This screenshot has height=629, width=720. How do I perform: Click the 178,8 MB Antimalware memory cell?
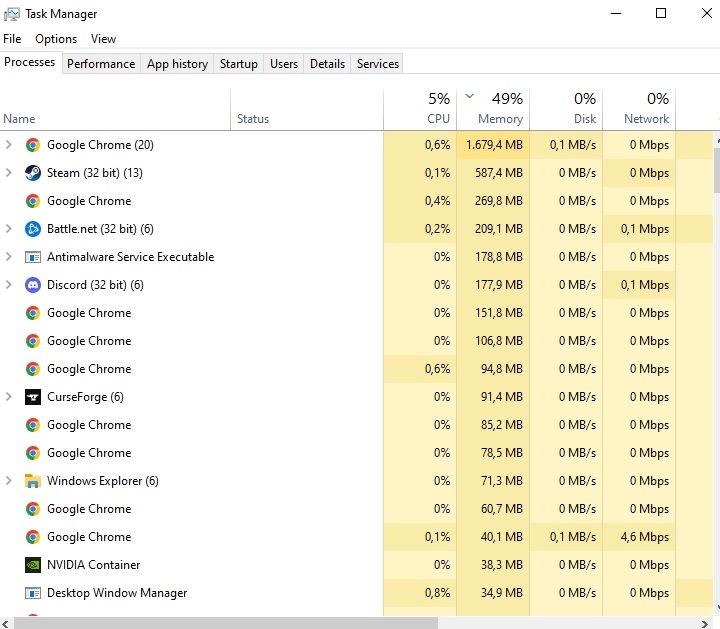(x=493, y=257)
